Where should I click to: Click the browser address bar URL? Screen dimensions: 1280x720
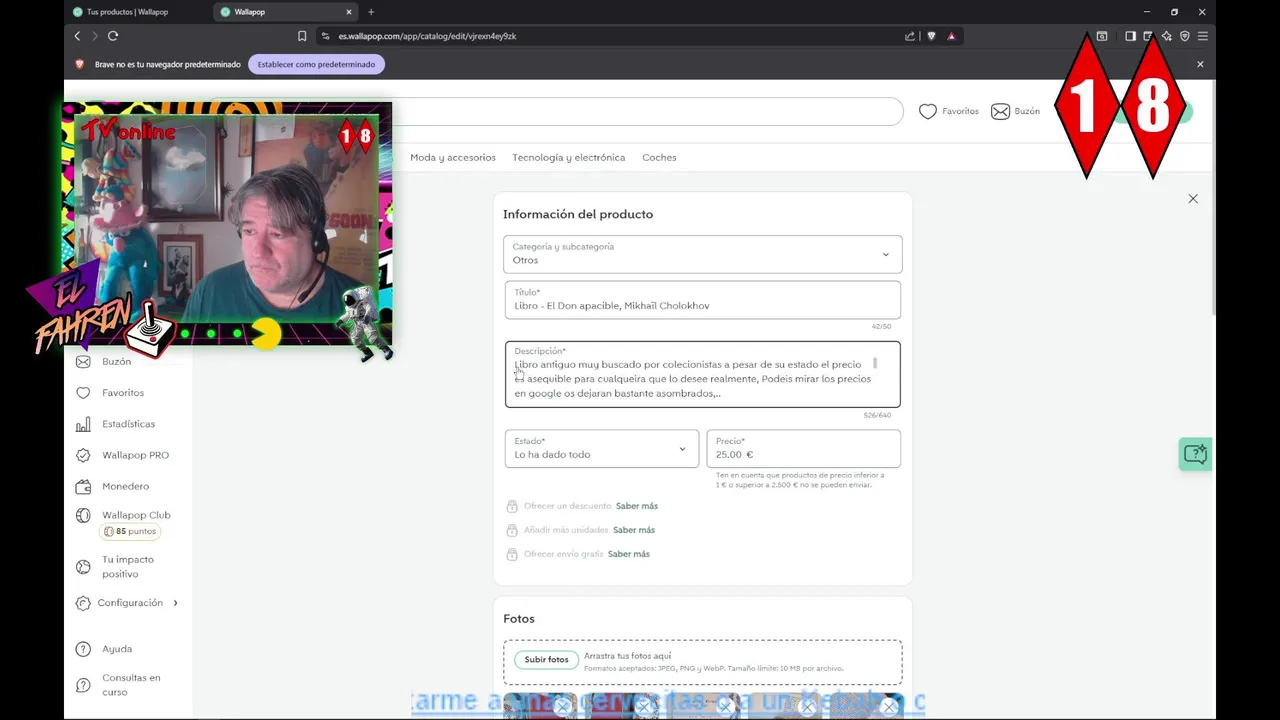(427, 36)
